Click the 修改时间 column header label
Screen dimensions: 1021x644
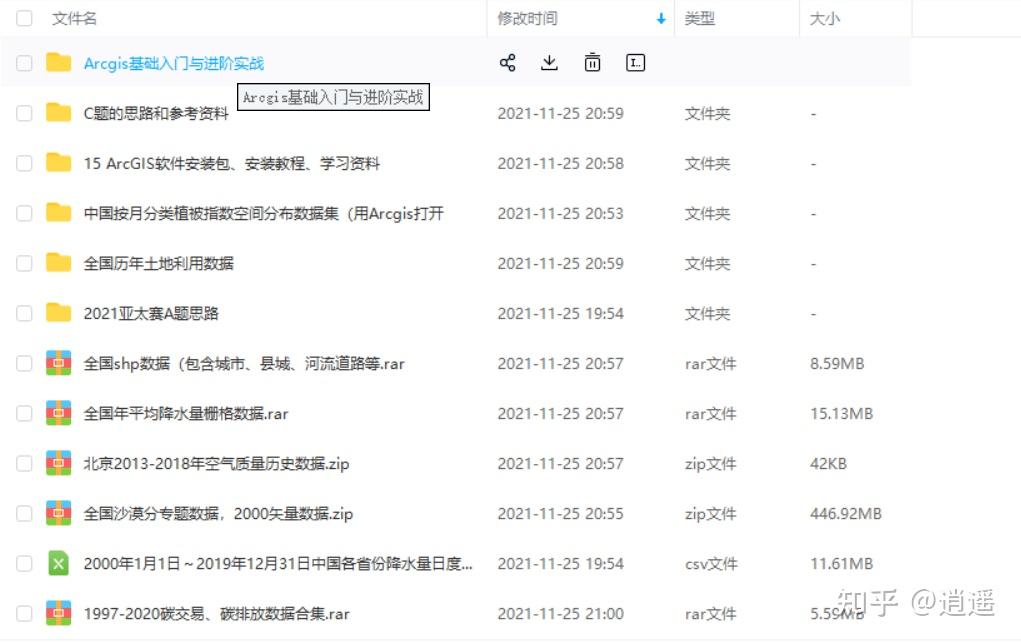click(527, 19)
